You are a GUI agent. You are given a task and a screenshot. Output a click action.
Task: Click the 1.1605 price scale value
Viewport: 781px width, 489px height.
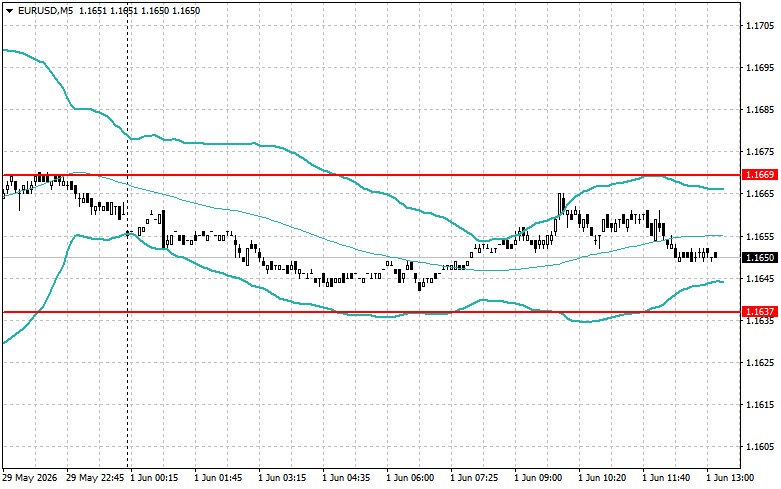pyautogui.click(x=760, y=447)
